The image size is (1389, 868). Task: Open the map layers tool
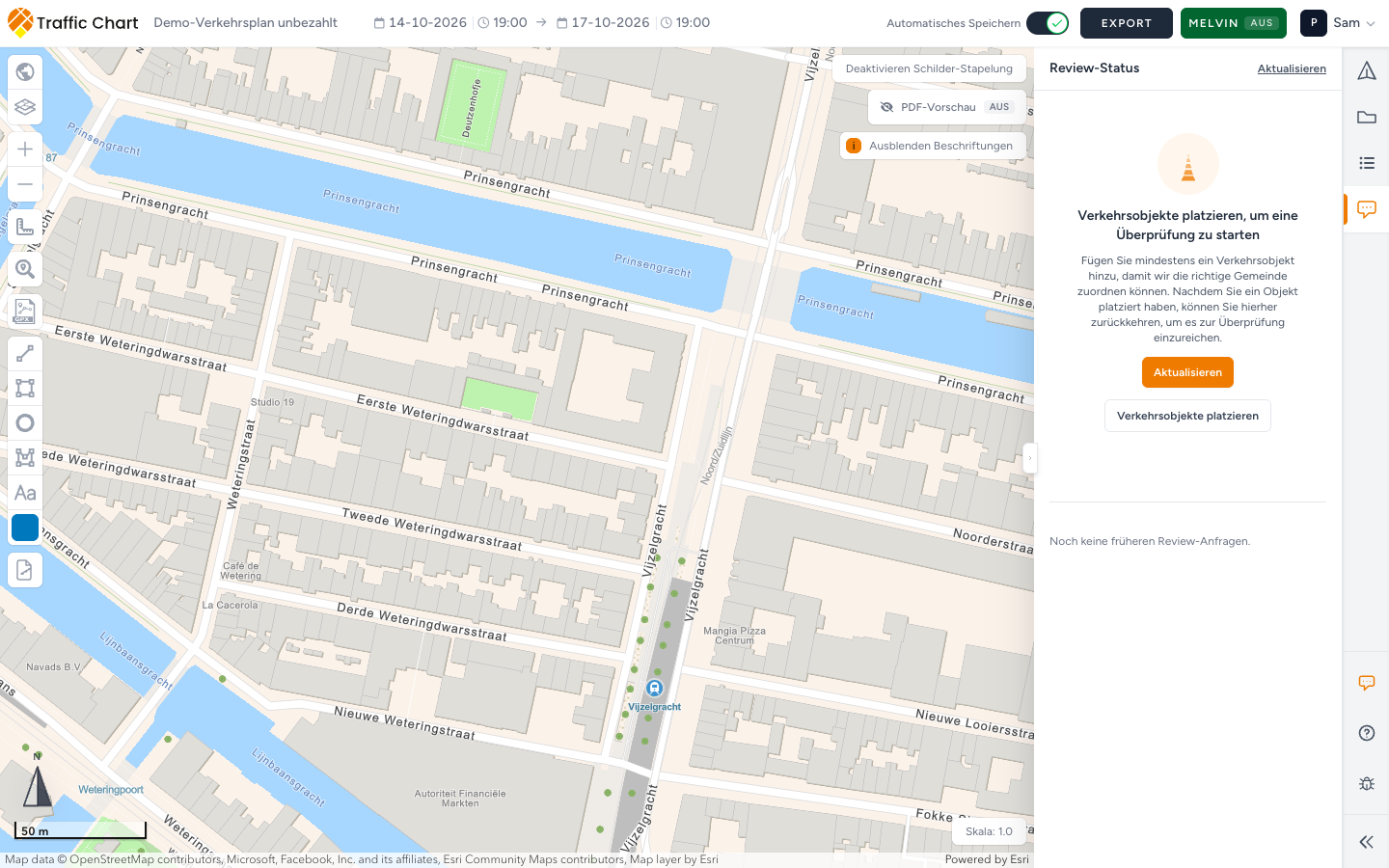(25, 107)
